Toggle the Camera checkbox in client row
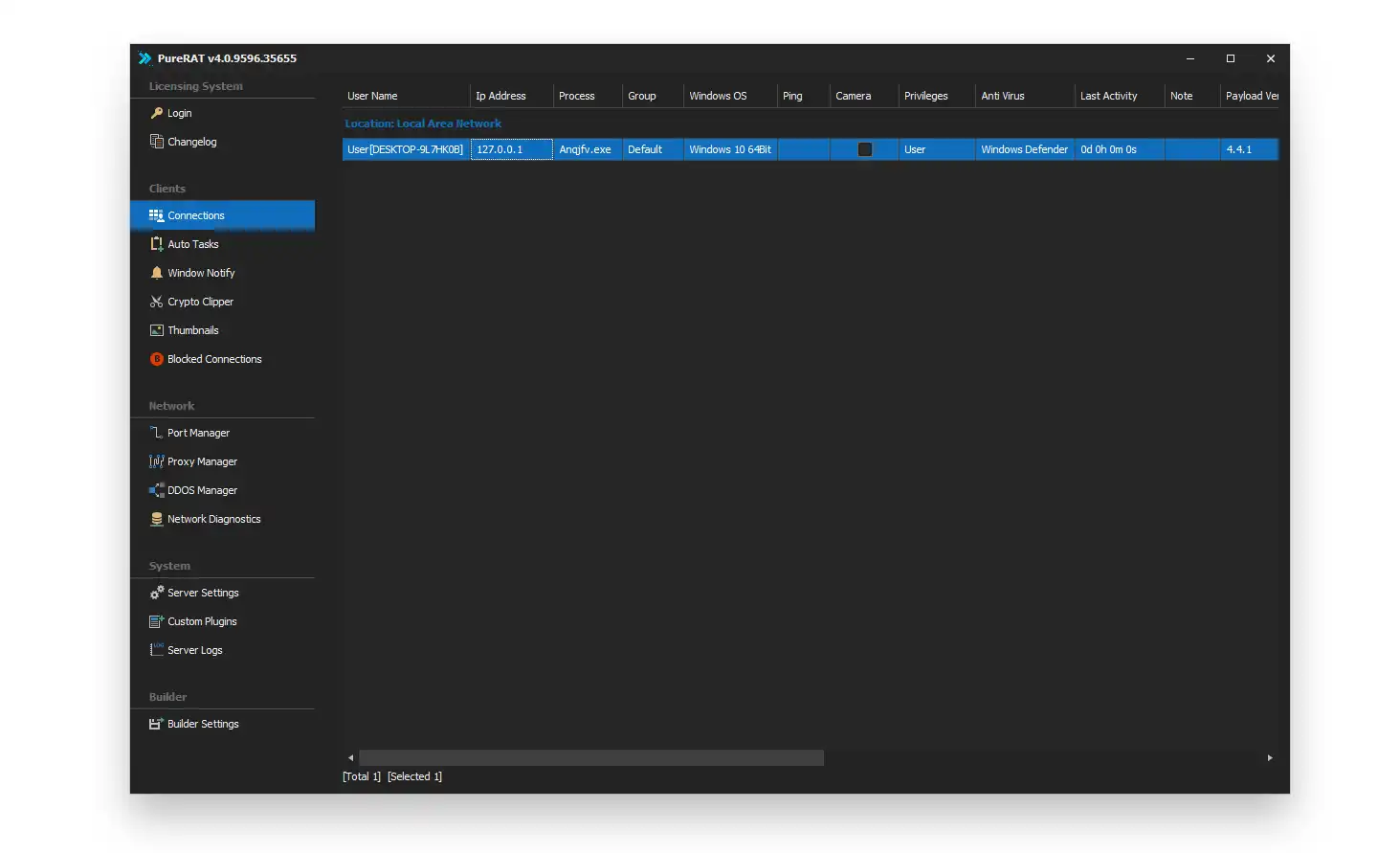This screenshot has height=853, width=1400. [x=865, y=149]
